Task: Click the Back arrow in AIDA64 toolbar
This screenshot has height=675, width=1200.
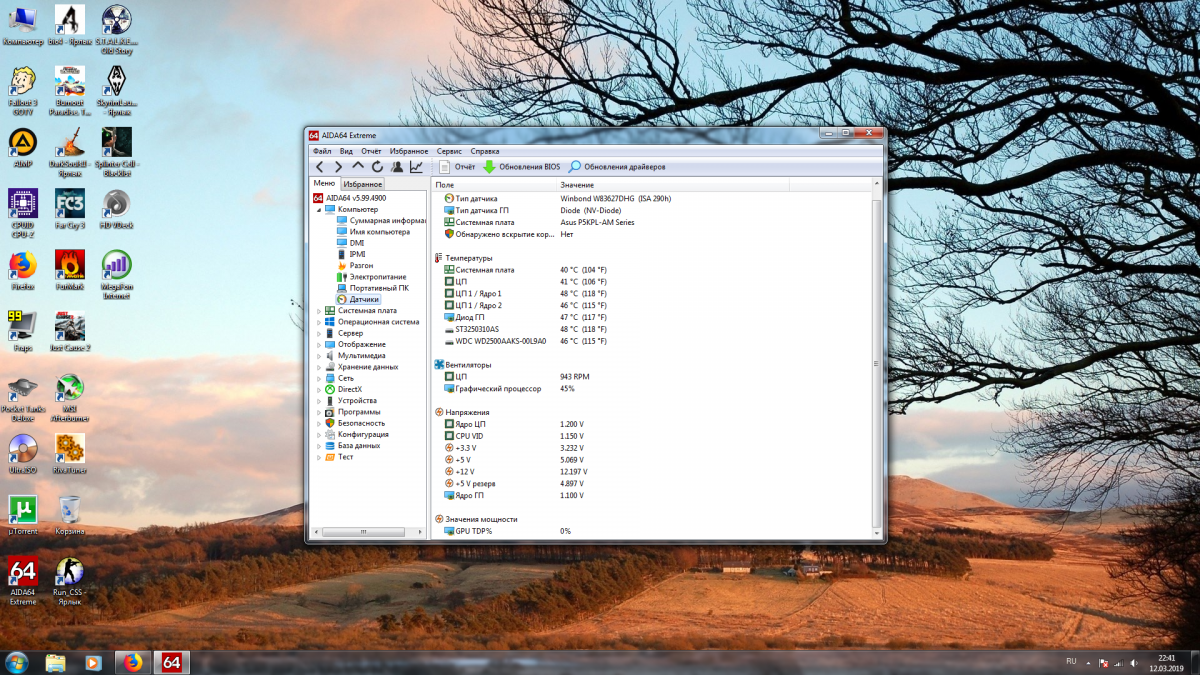Action: coord(319,167)
